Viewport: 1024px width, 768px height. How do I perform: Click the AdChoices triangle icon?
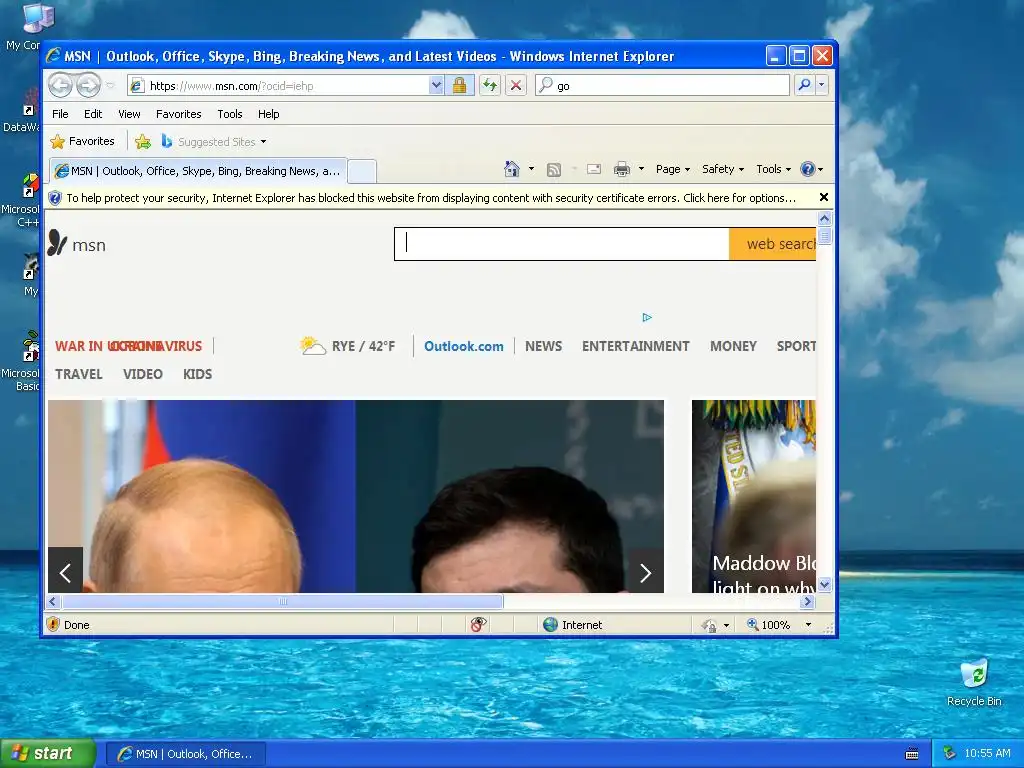647,317
